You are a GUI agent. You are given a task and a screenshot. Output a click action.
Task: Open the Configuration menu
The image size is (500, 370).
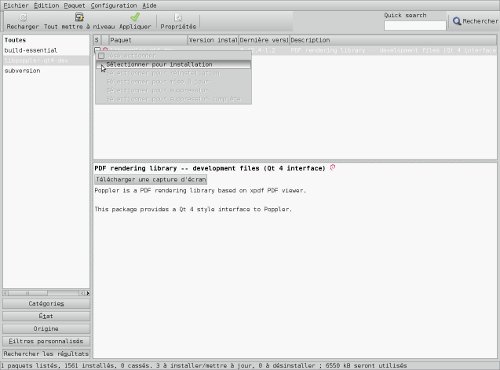pos(114,5)
